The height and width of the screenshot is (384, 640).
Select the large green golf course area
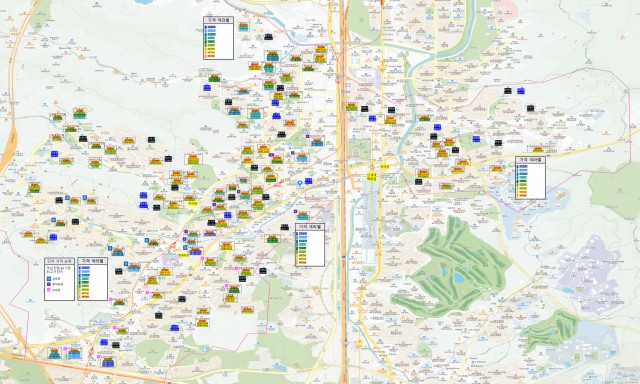point(451,267)
